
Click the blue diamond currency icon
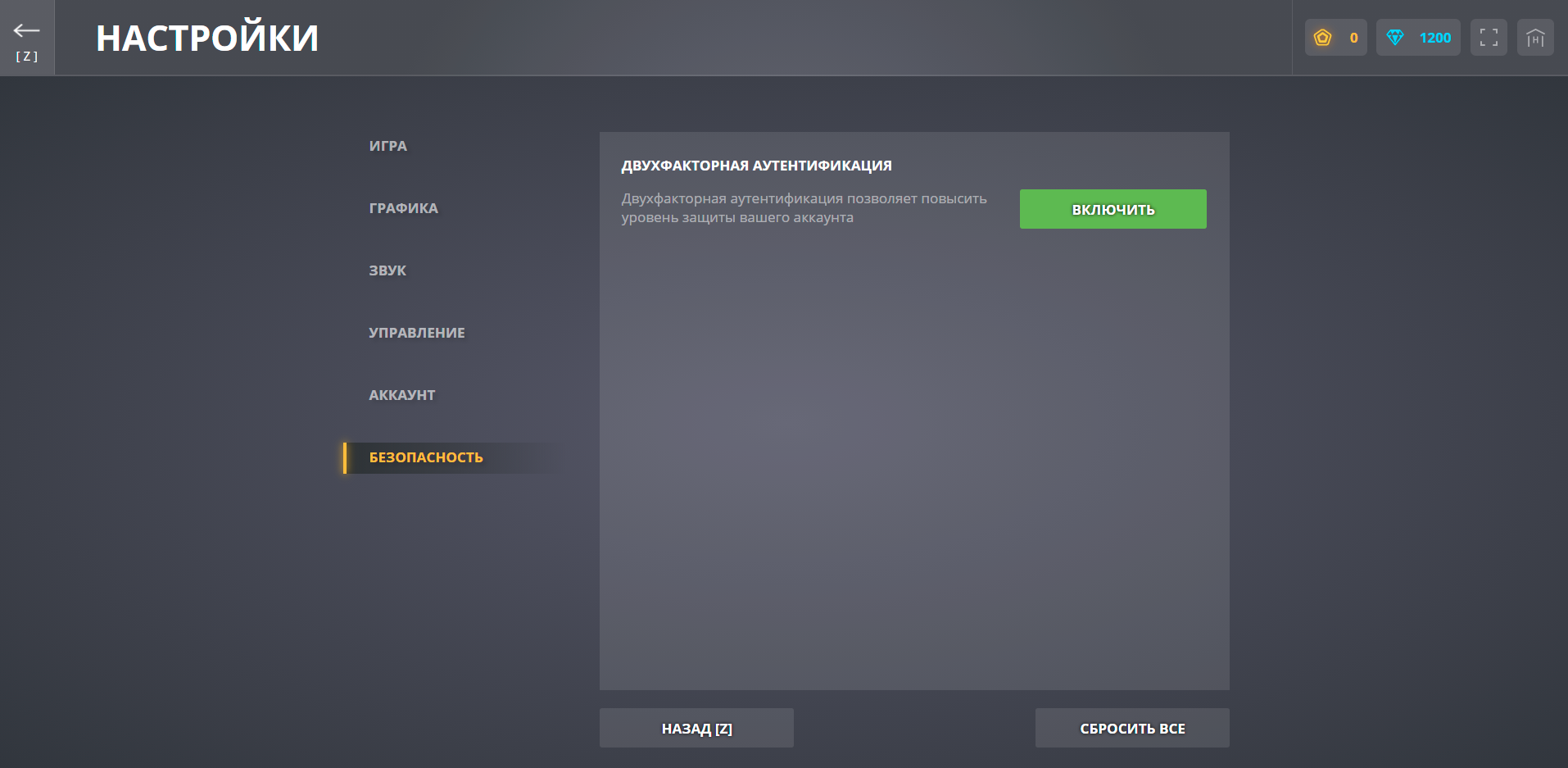point(1395,38)
